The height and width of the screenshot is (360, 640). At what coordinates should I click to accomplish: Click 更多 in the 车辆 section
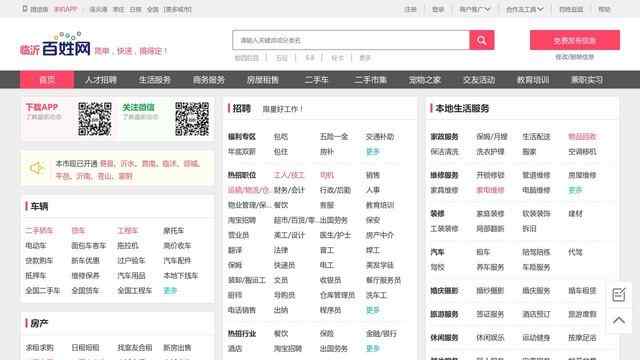[x=170, y=291]
